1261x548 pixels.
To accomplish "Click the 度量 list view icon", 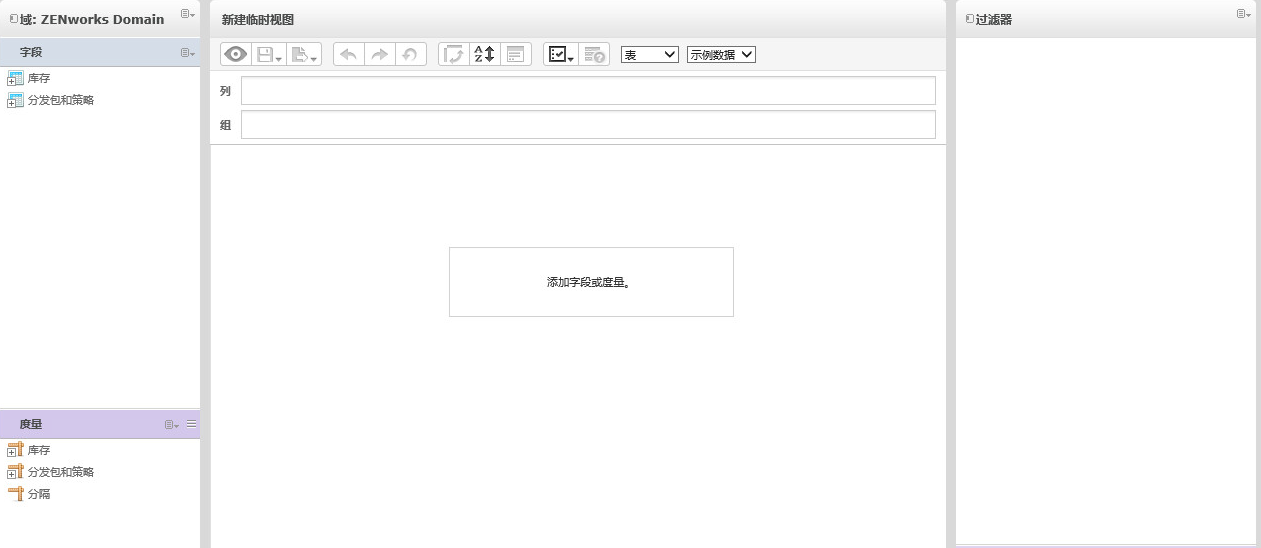I will pos(192,424).
